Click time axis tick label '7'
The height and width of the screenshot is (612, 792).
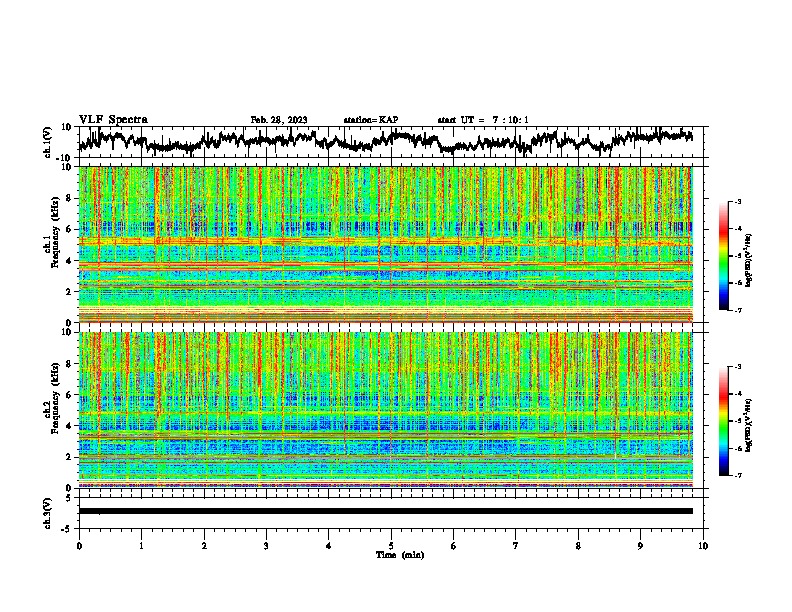tap(516, 546)
